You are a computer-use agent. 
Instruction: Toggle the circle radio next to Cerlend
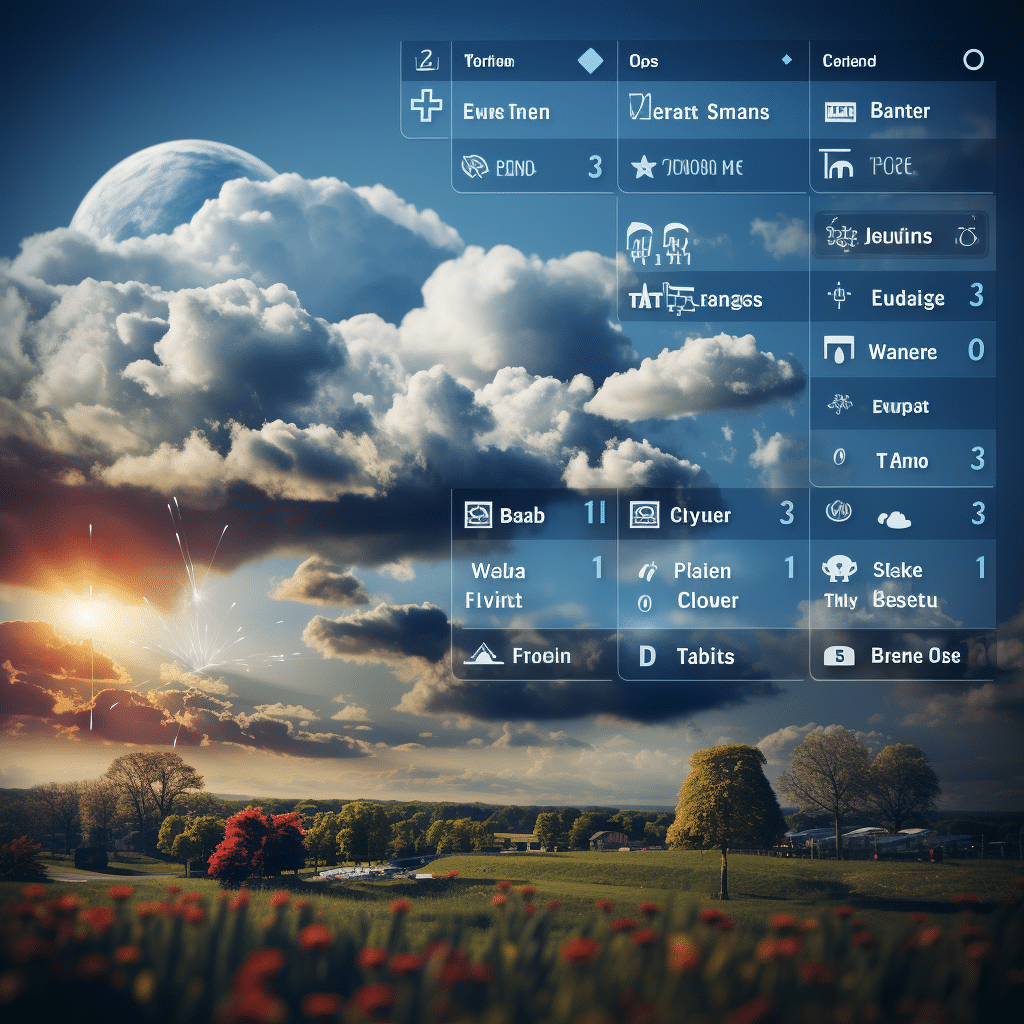[x=973, y=60]
